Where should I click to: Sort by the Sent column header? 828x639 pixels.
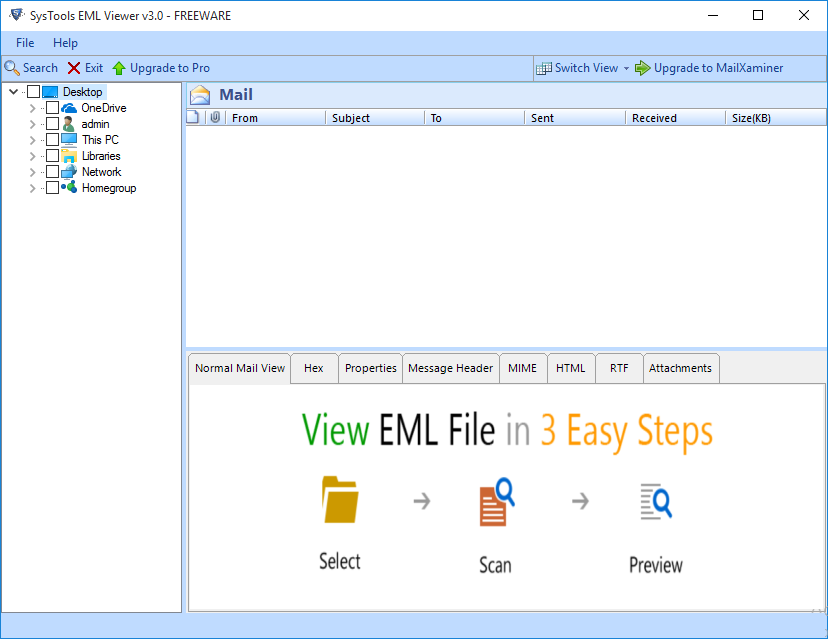coord(575,118)
